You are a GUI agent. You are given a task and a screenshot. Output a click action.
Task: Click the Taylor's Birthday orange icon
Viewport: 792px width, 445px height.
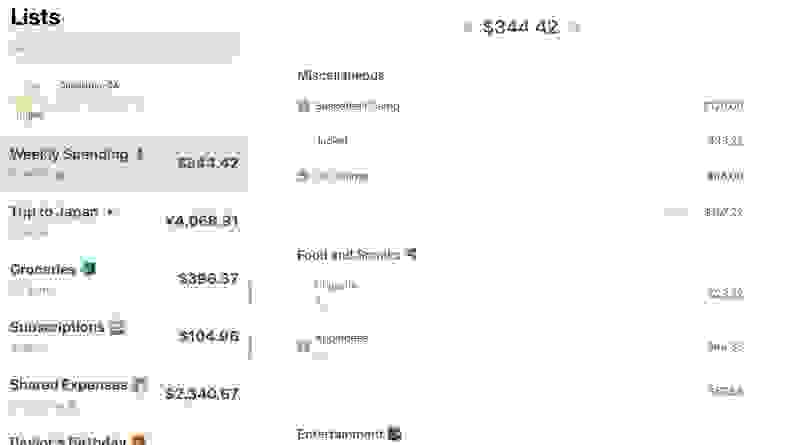138,440
